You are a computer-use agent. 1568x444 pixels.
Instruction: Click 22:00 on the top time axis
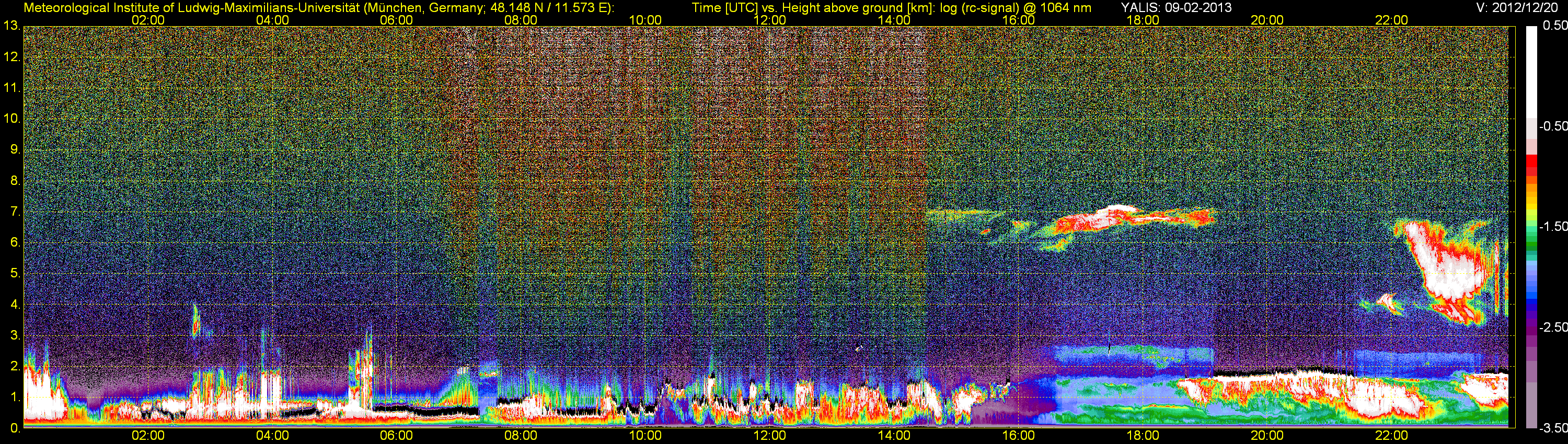(1391, 20)
